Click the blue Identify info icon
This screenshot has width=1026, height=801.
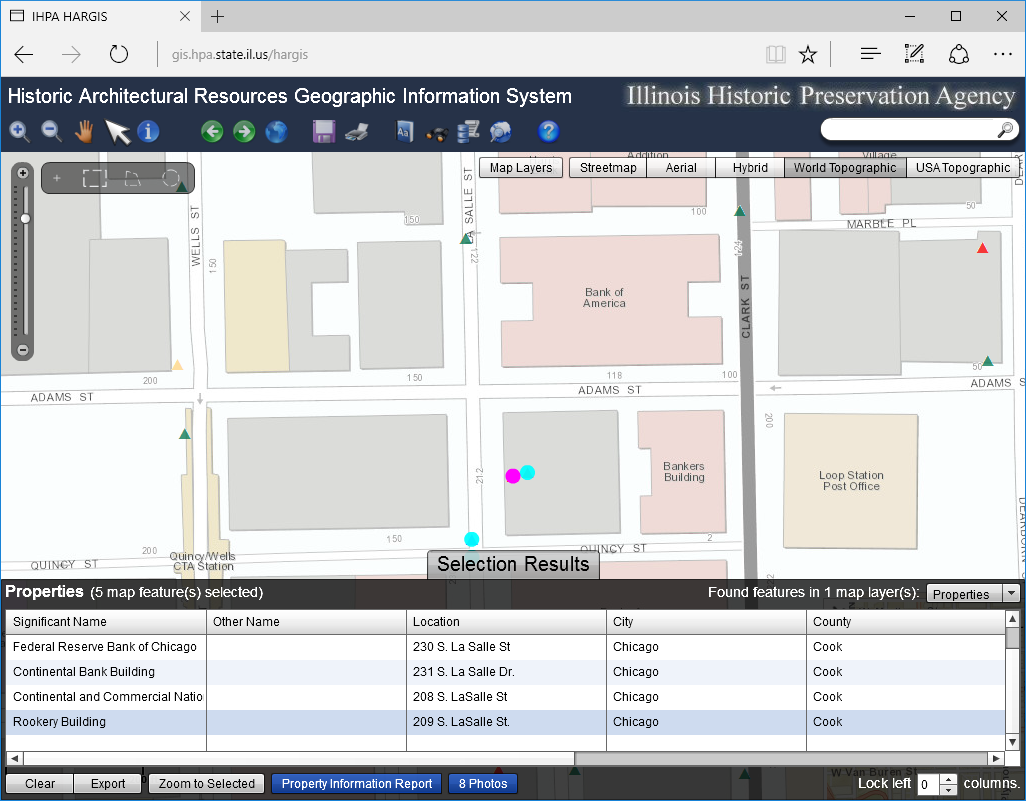148,131
